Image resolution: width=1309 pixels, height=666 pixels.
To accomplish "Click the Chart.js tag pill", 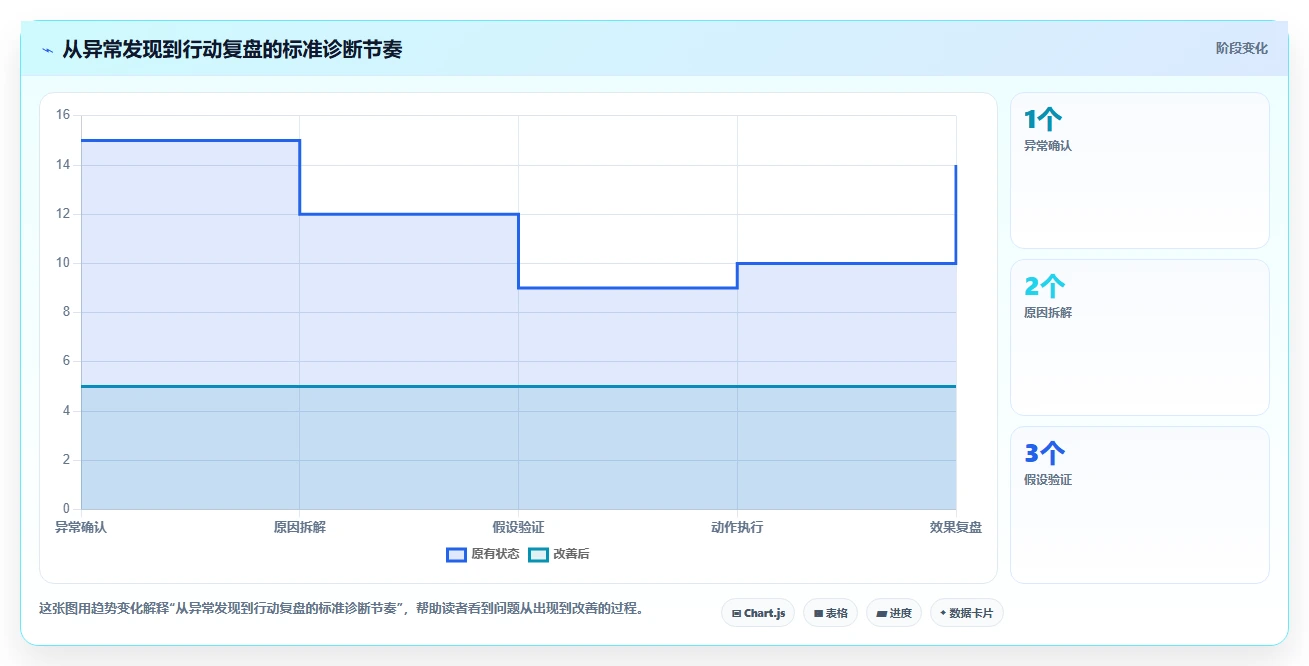I will click(758, 613).
